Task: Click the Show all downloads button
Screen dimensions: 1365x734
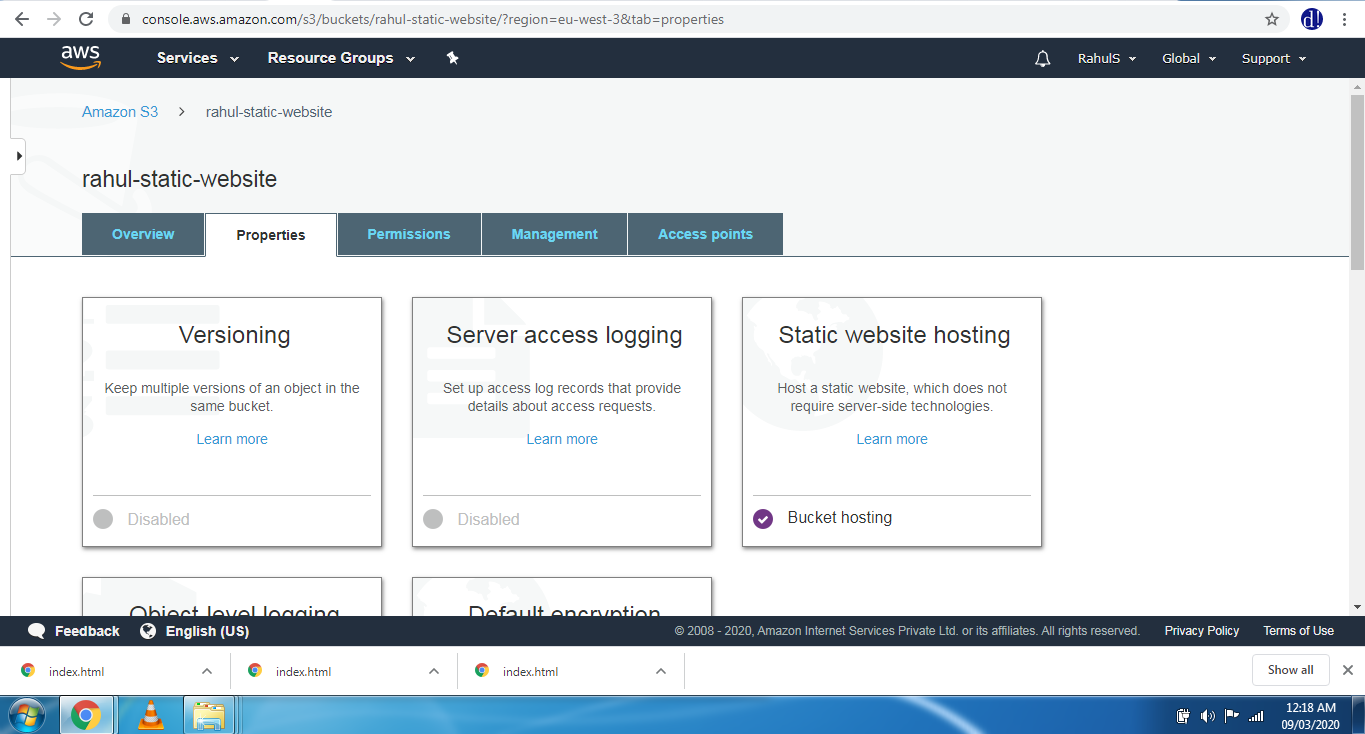Action: tap(1291, 670)
